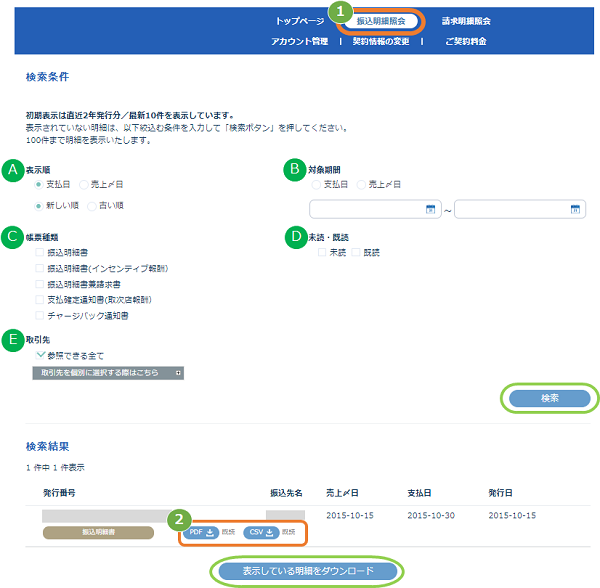
Task: Toggle the 参照できる全て checkbox
Action: click(40, 355)
